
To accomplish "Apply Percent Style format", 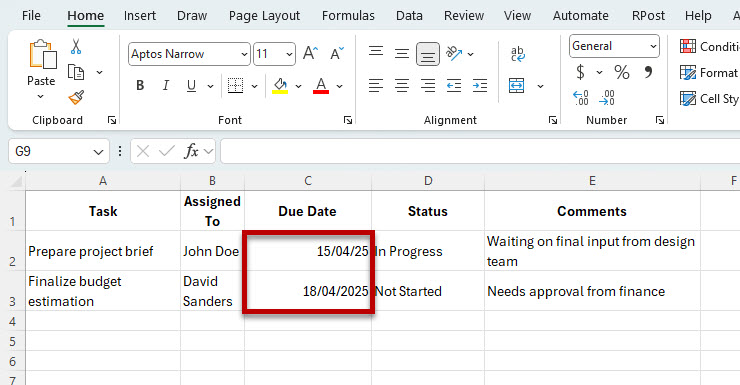I will click(x=622, y=72).
